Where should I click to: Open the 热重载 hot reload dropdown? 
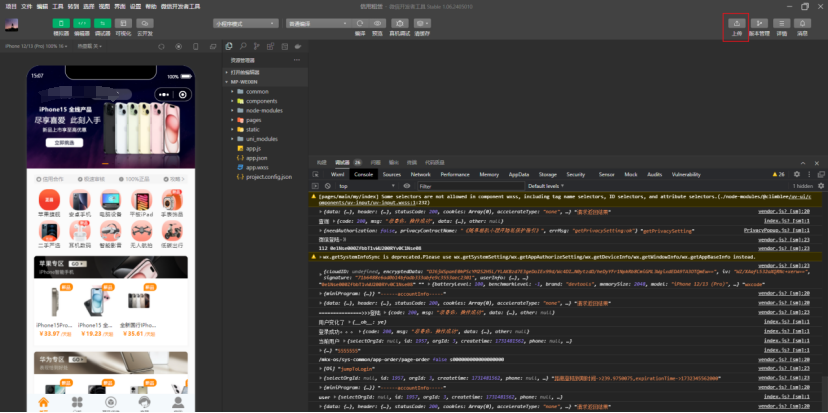click(90, 46)
